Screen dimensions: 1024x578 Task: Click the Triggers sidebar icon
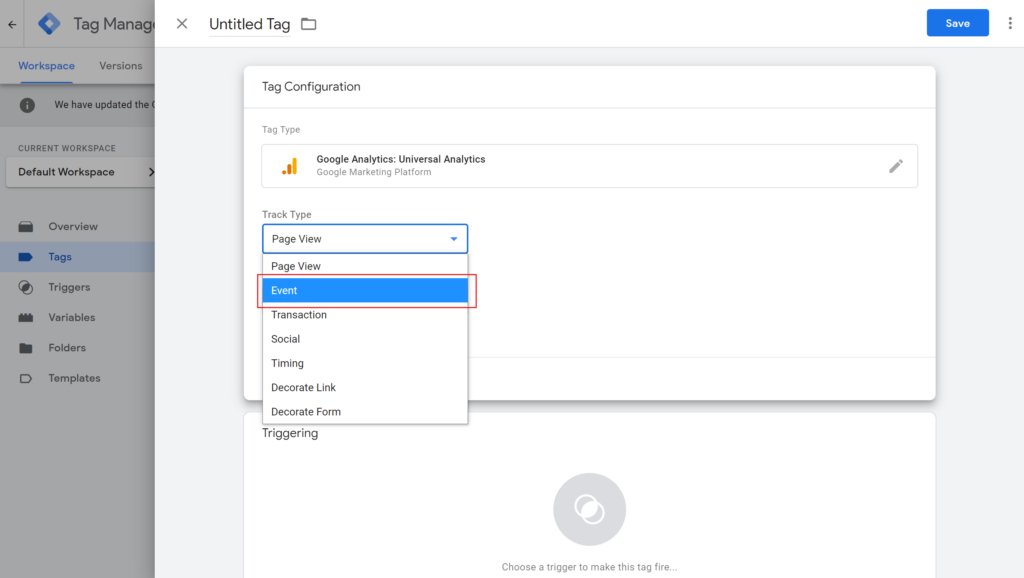click(25, 287)
